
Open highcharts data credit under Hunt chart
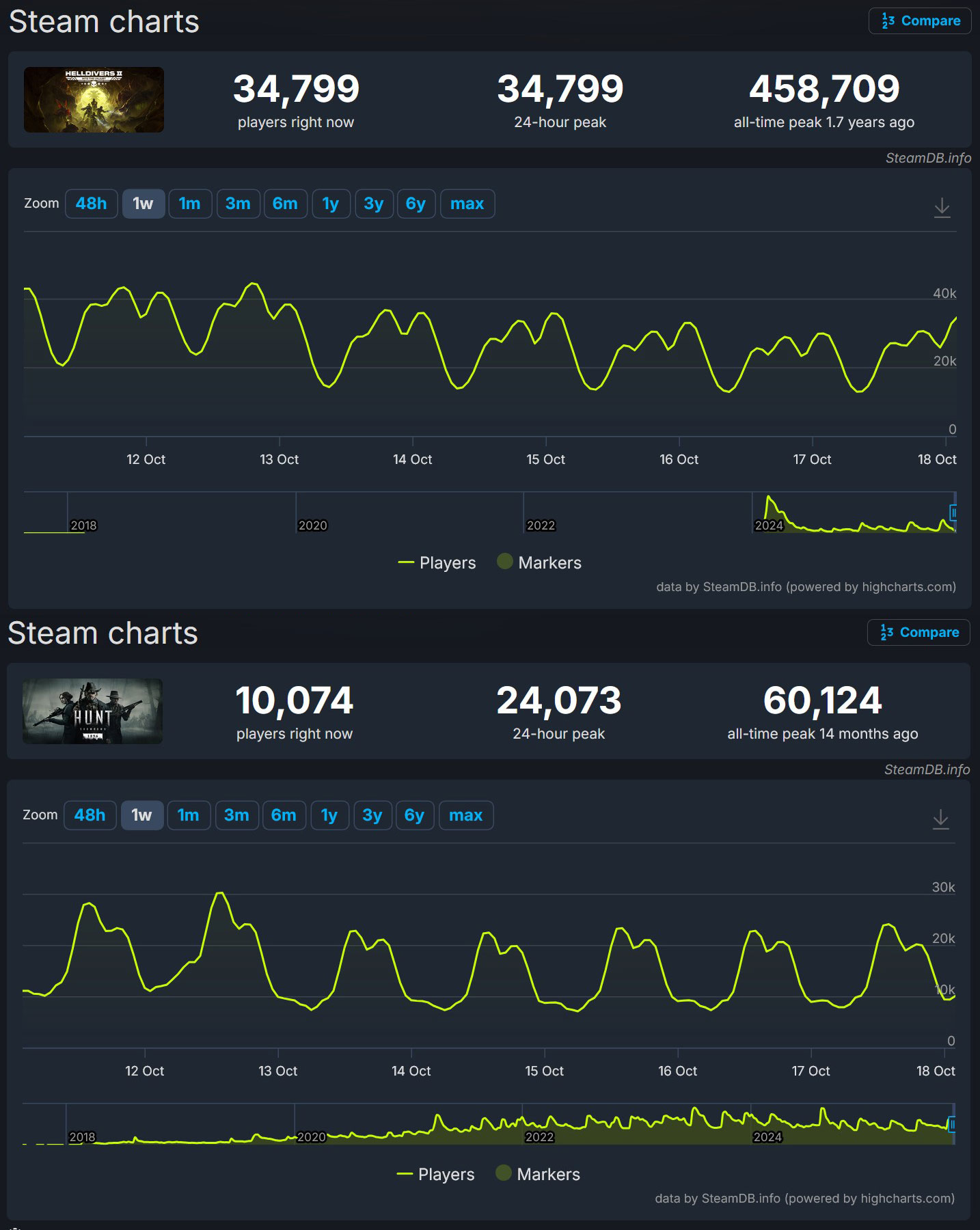pyautogui.click(x=804, y=1199)
